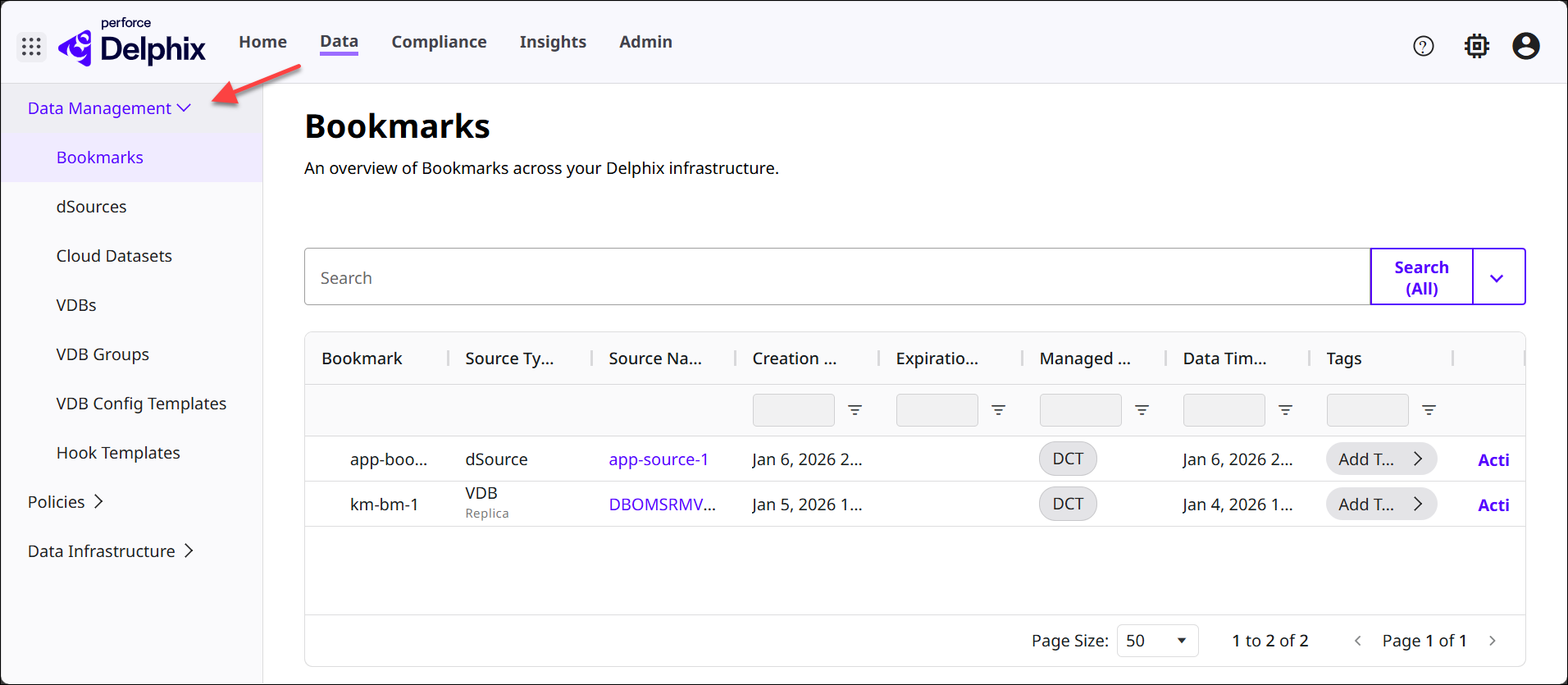Image resolution: width=1568 pixels, height=685 pixels.
Task: Go to the Insights tab
Action: pos(553,42)
